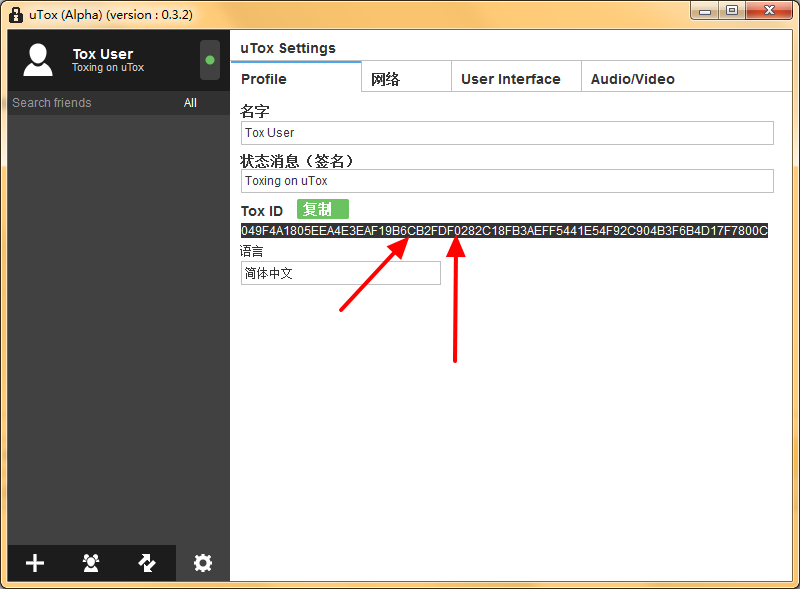Close the uTox window
The width and height of the screenshot is (800, 589).
point(769,10)
